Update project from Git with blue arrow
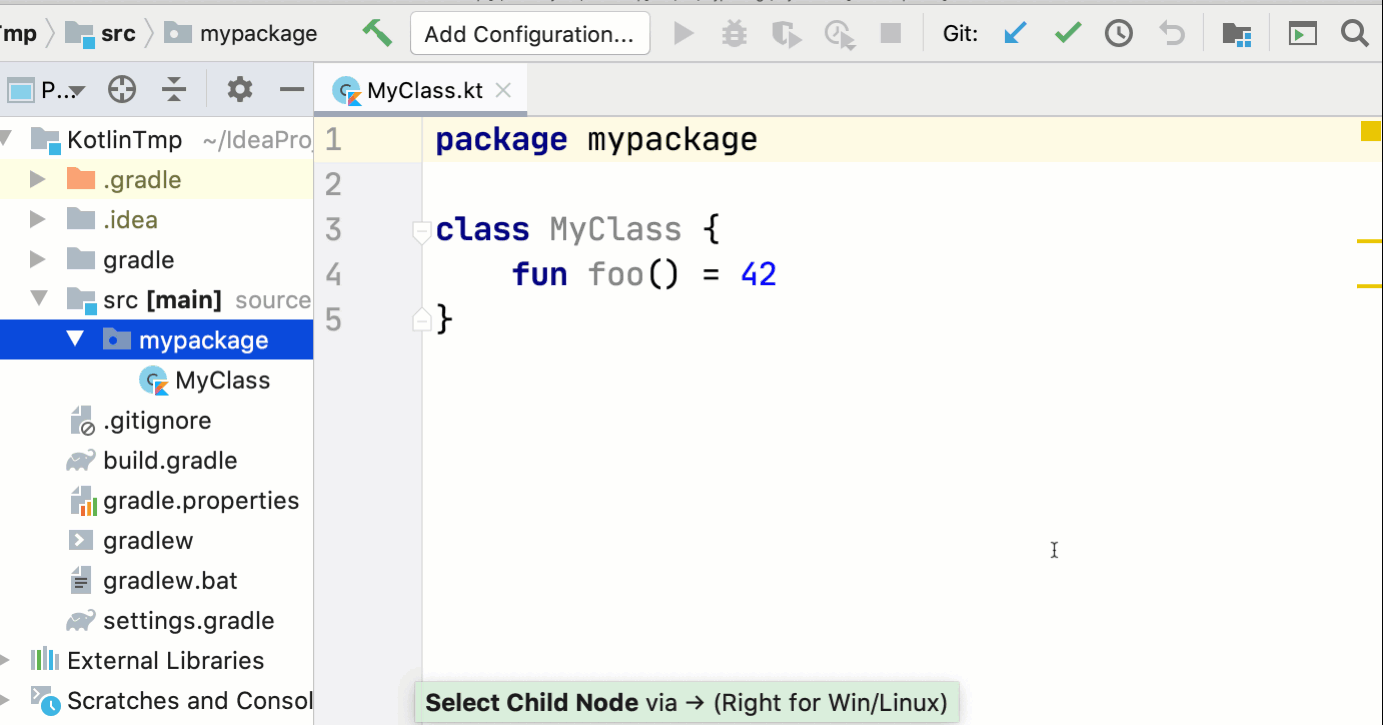Image resolution: width=1383 pixels, height=725 pixels. 1014,33
